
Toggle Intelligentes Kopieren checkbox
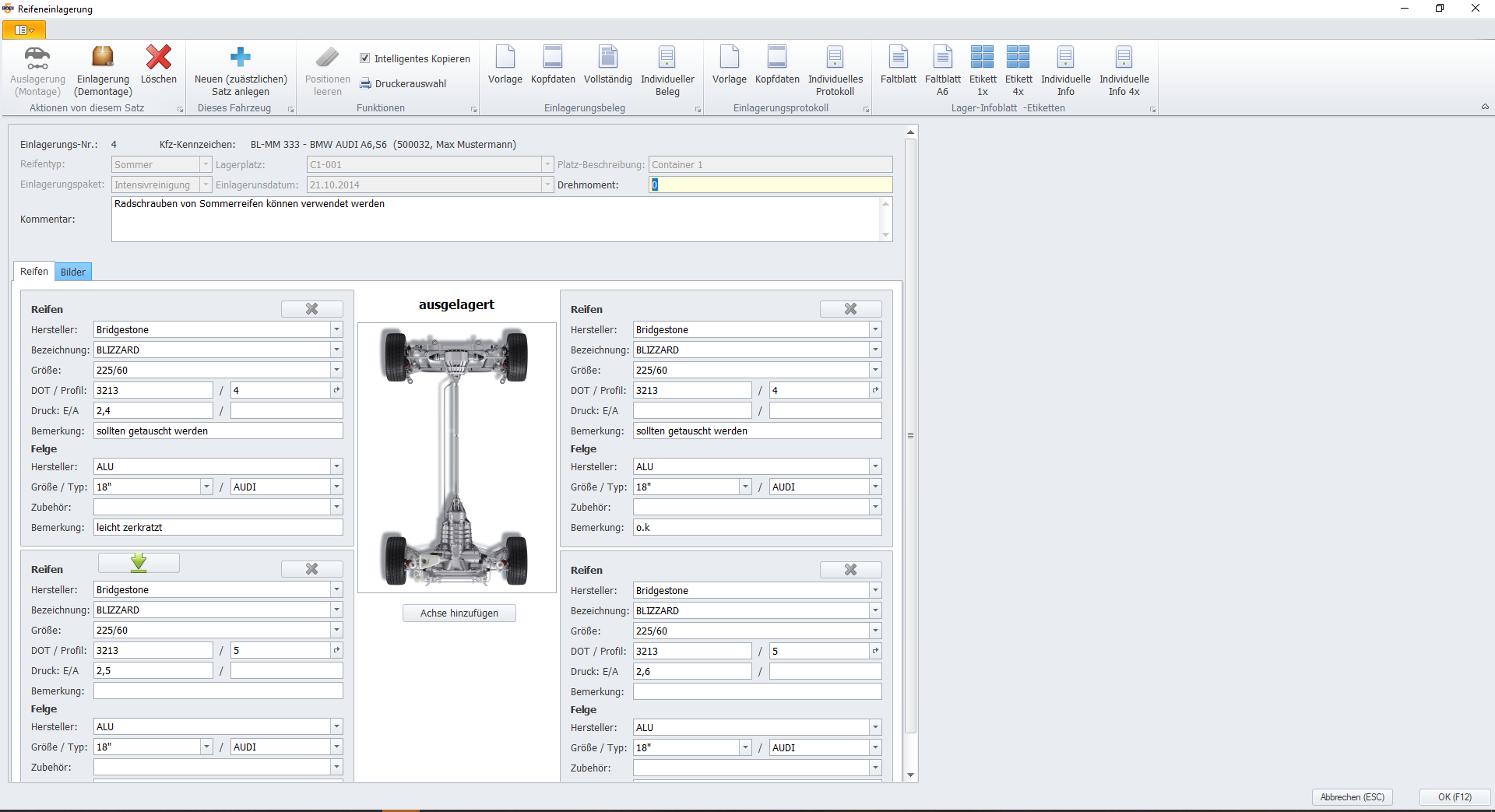(x=364, y=58)
